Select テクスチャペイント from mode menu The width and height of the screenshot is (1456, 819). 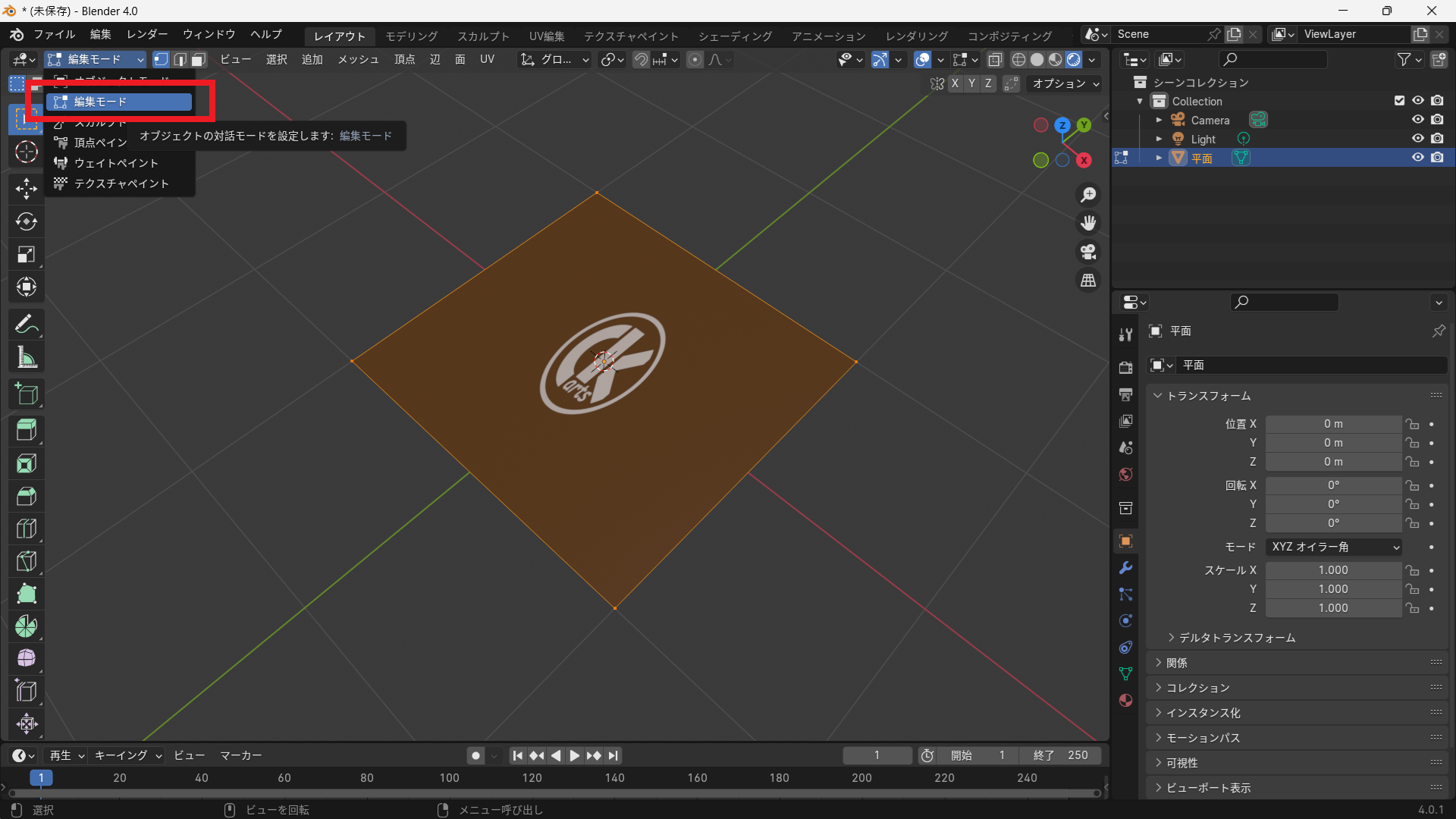point(121,184)
